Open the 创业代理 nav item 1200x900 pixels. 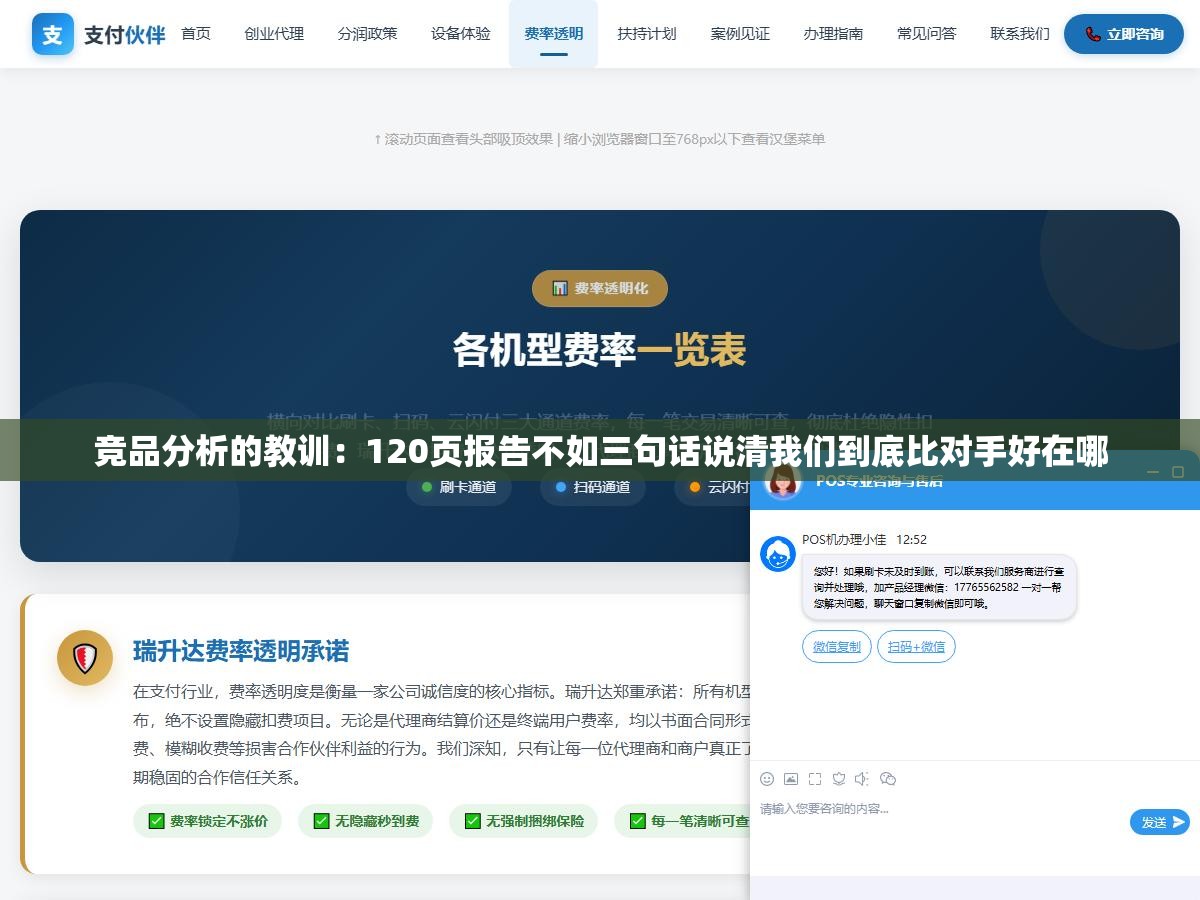(x=274, y=34)
